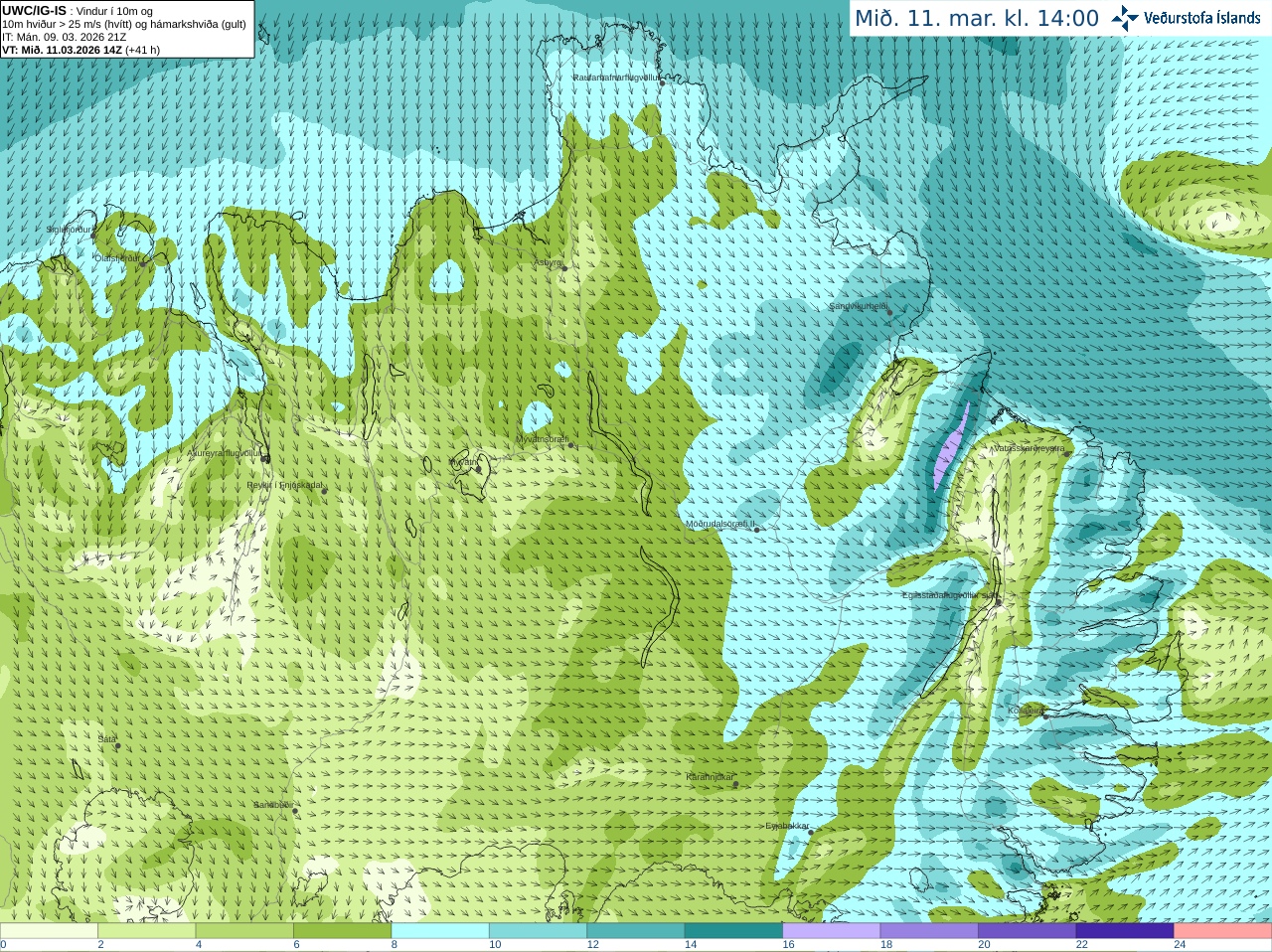This screenshot has height=952, width=1272.
Task: Click the Mývatnsöræfi station marker
Action: click(x=571, y=445)
